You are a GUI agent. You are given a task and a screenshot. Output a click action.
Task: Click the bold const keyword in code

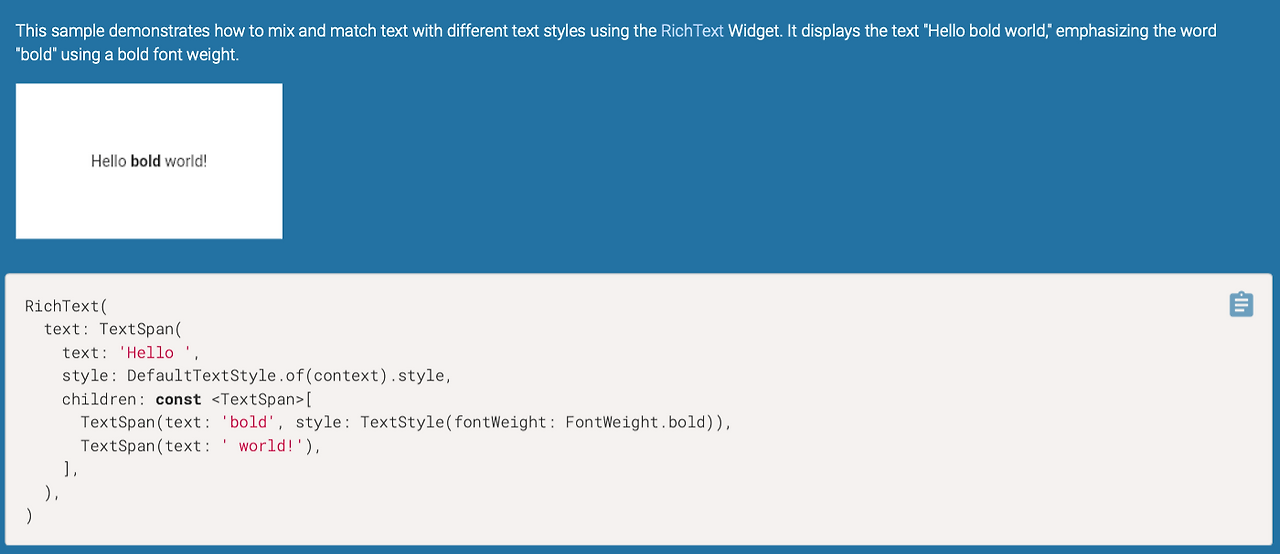(178, 399)
